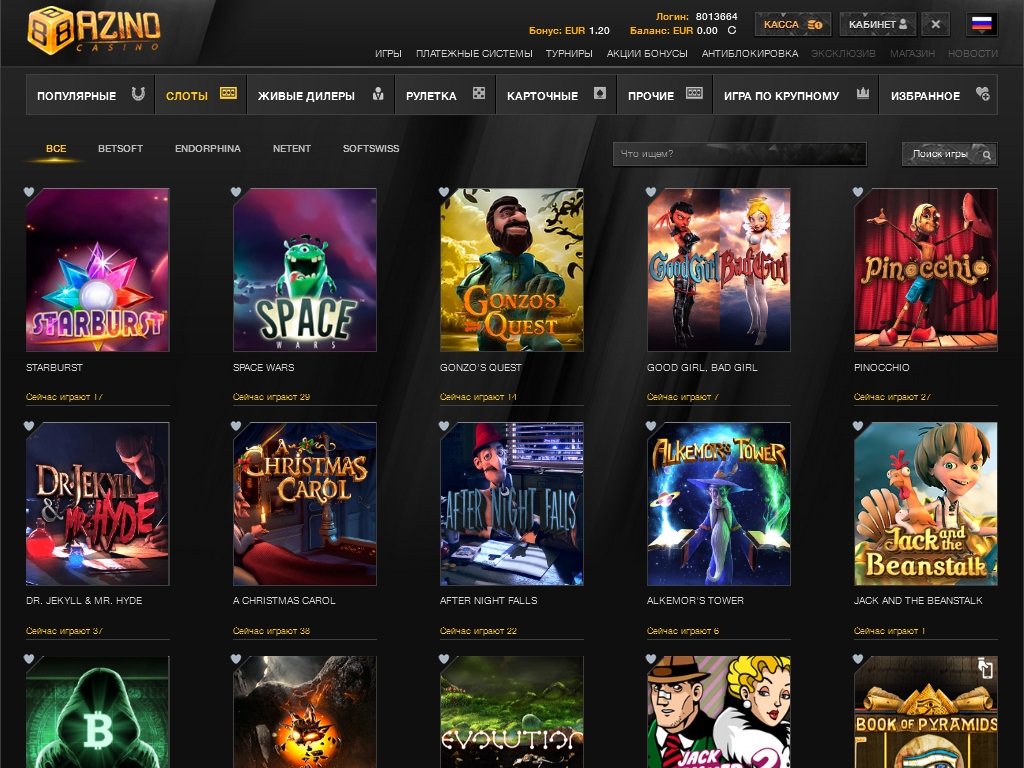Screen dimensions: 1024x768
Task: Add Pinocchio to favorites via heart
Action: point(858,192)
